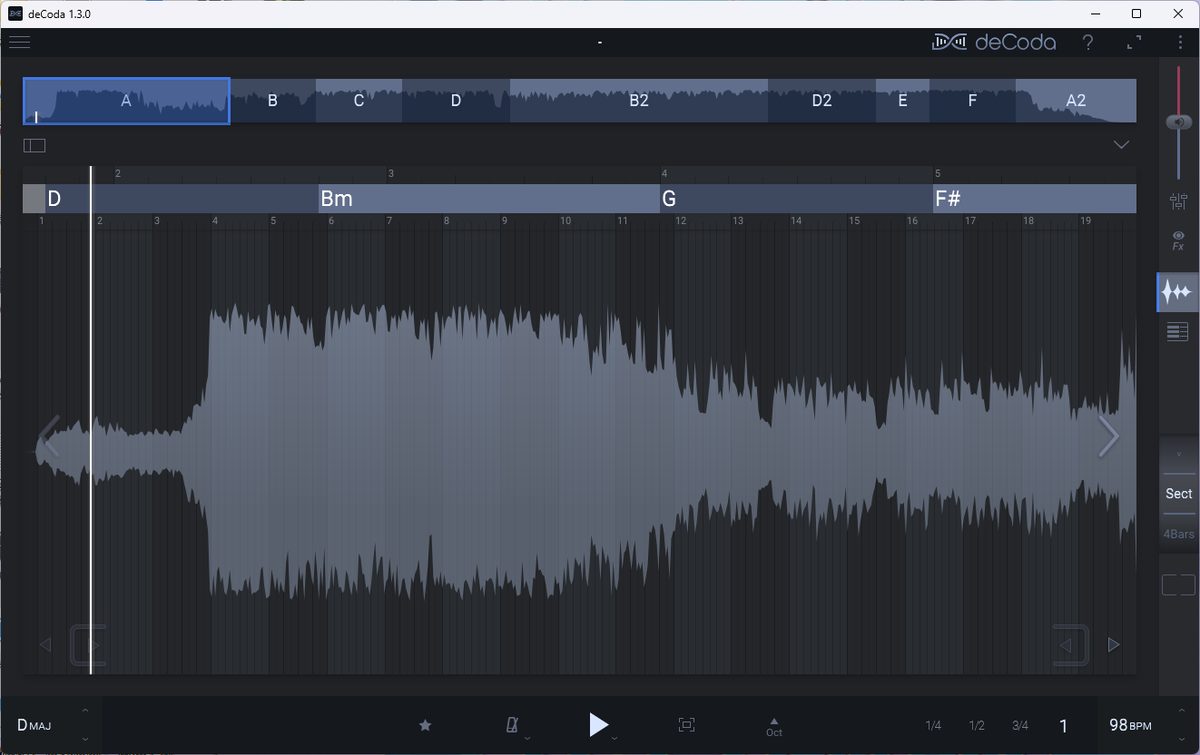Open the mixer faders icon
Viewport: 1200px width, 755px height.
point(1178,201)
